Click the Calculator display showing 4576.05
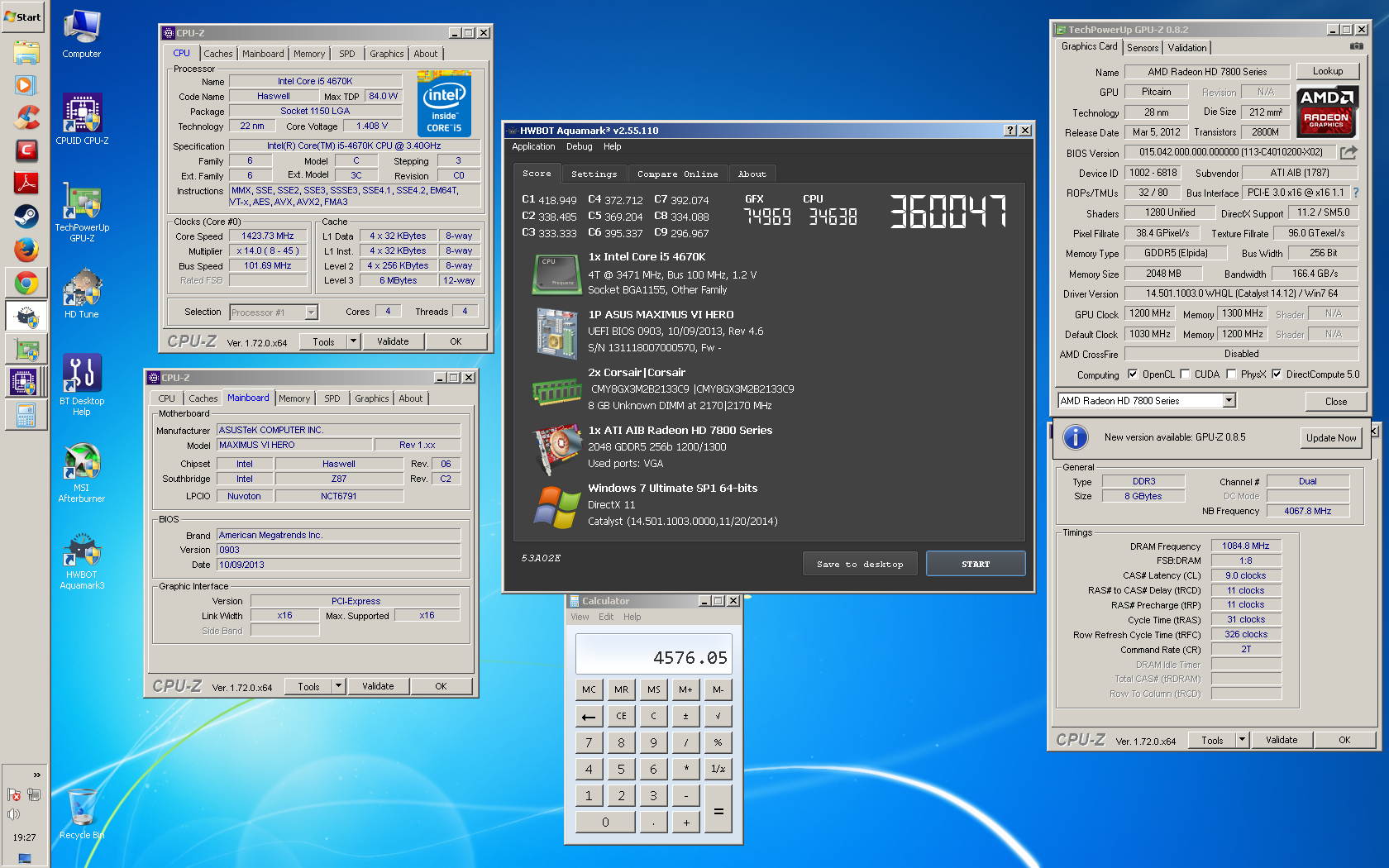Image resolution: width=1389 pixels, height=868 pixels. pyautogui.click(x=653, y=655)
